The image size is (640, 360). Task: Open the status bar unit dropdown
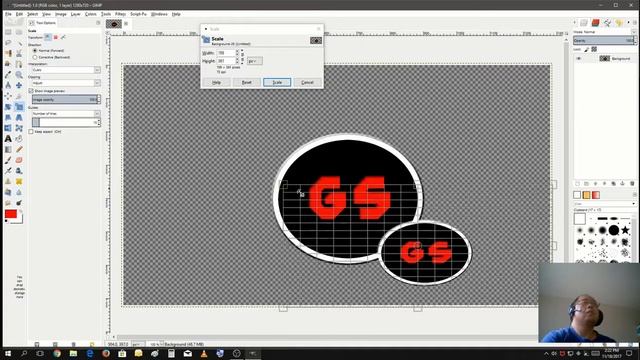click(138, 344)
